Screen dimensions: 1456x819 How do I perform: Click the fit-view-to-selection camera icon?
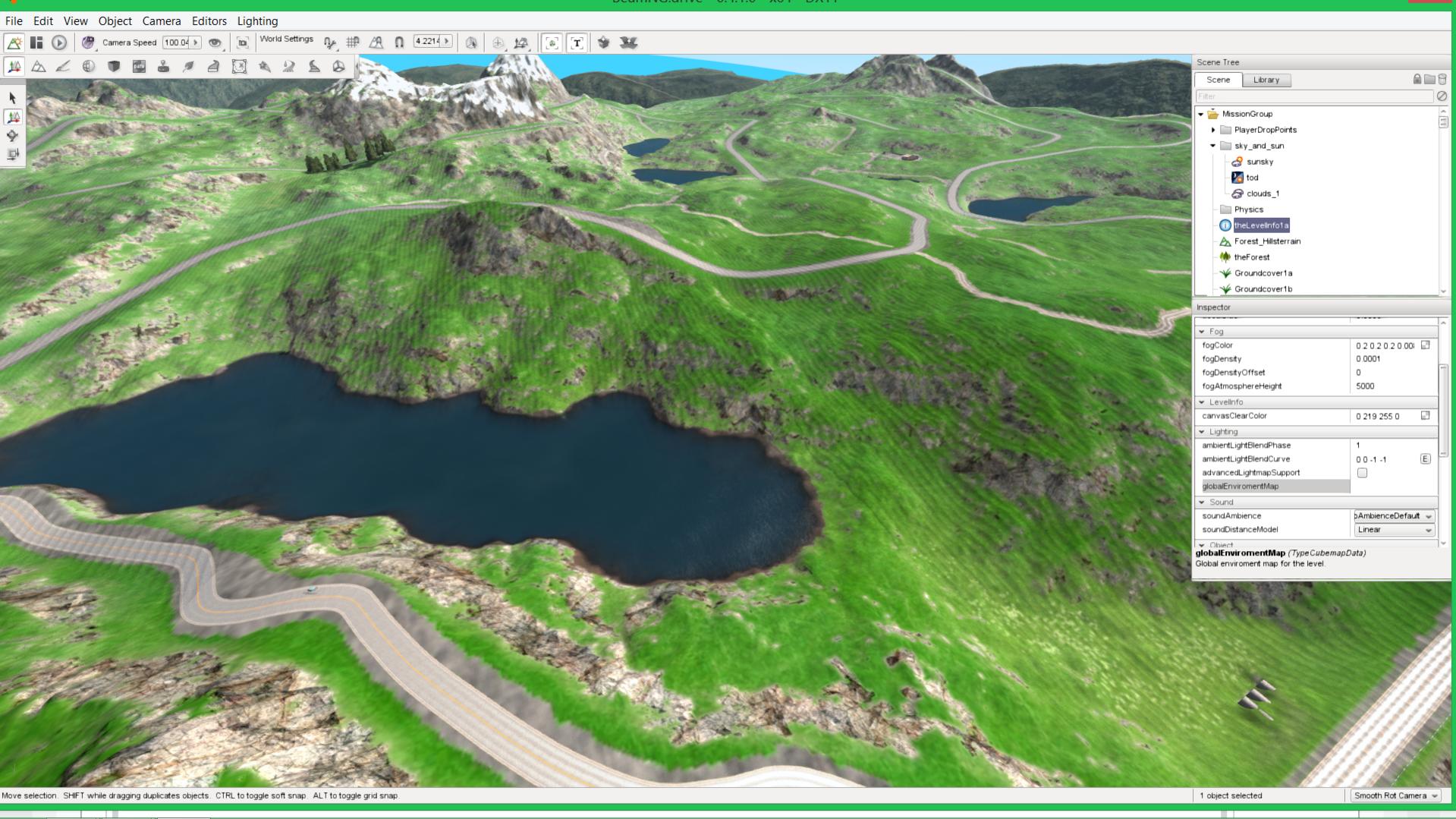point(243,43)
